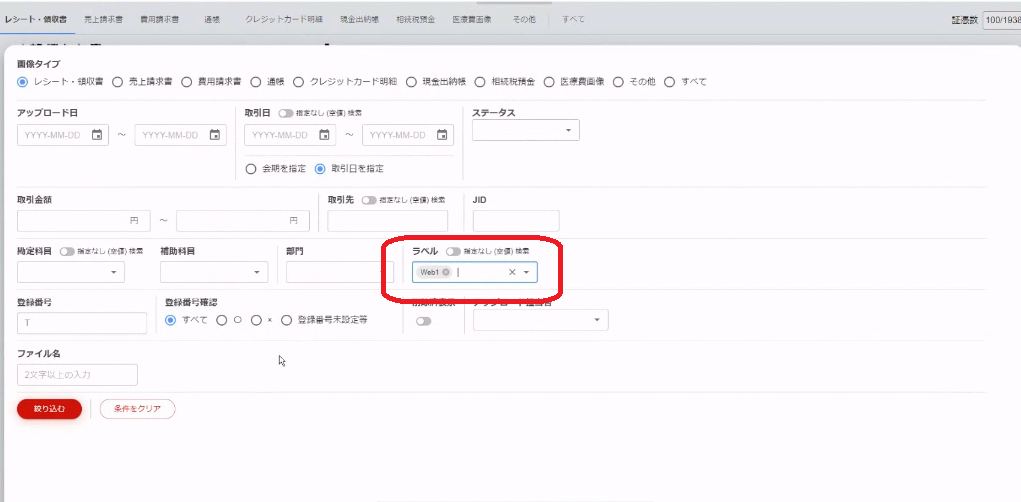Select すべて under 登録番号確認

coord(171,320)
